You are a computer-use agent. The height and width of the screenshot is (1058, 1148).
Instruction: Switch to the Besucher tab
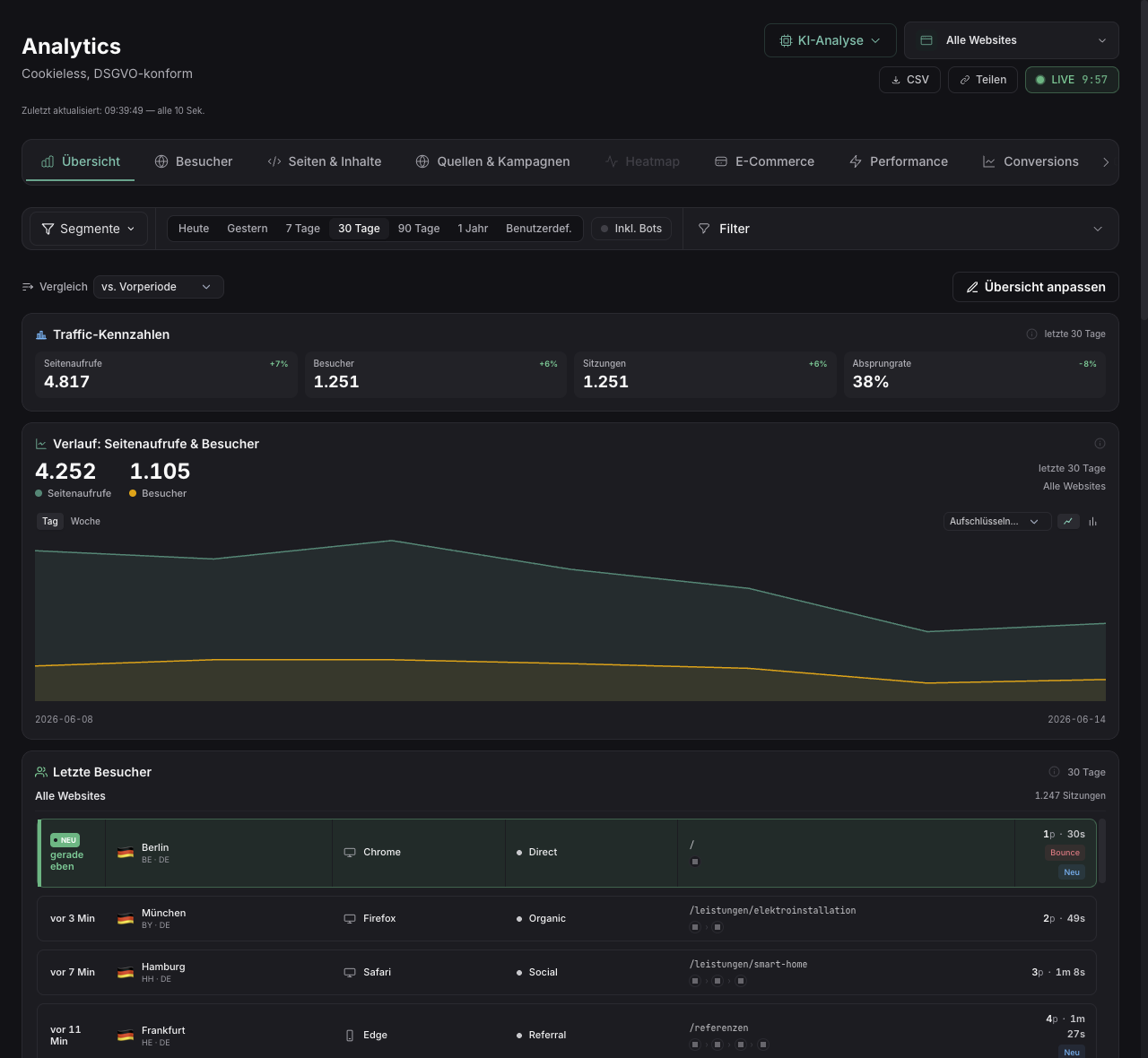194,161
